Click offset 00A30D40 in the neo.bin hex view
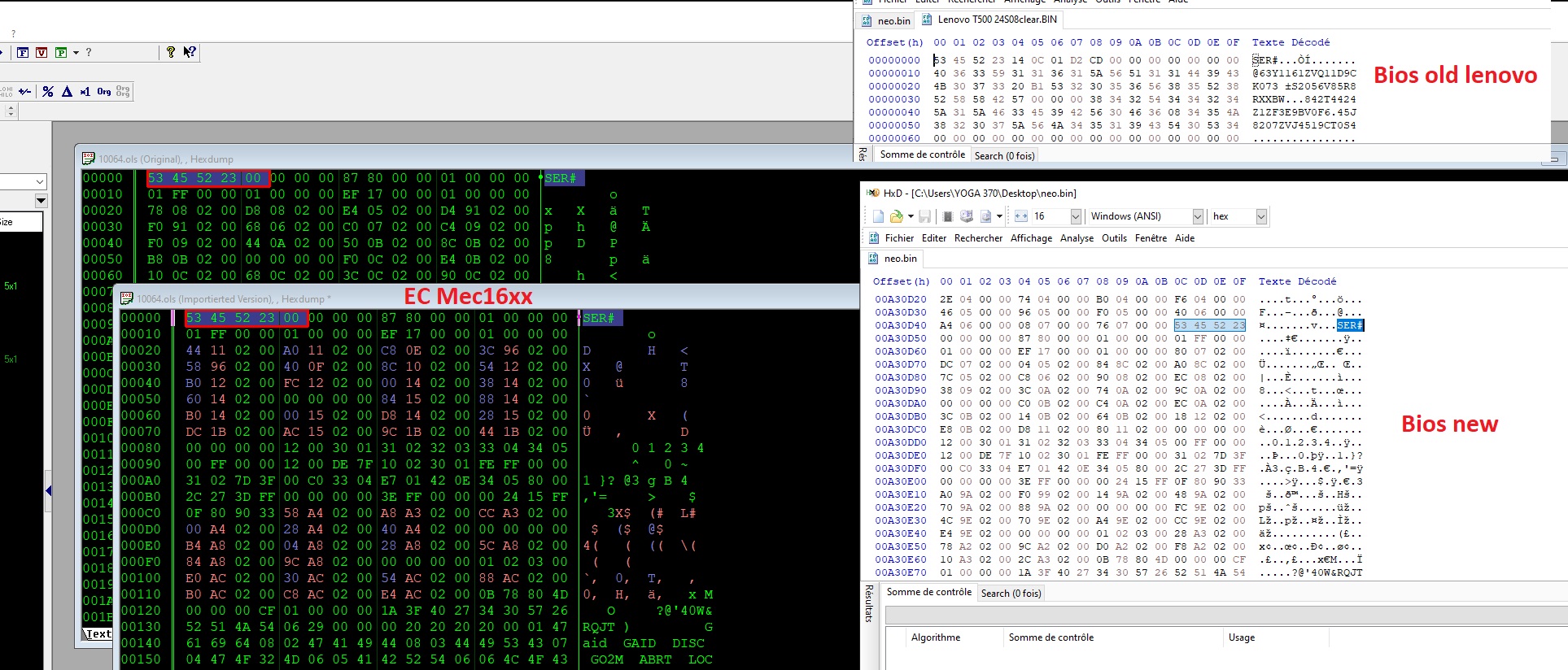Screen dimensions: 1568x670 900,325
